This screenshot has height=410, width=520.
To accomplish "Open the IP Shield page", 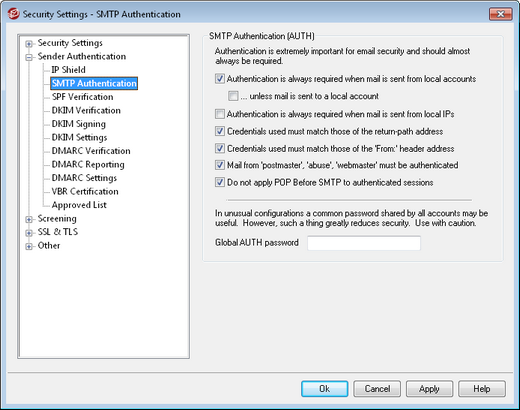I will (69, 70).
